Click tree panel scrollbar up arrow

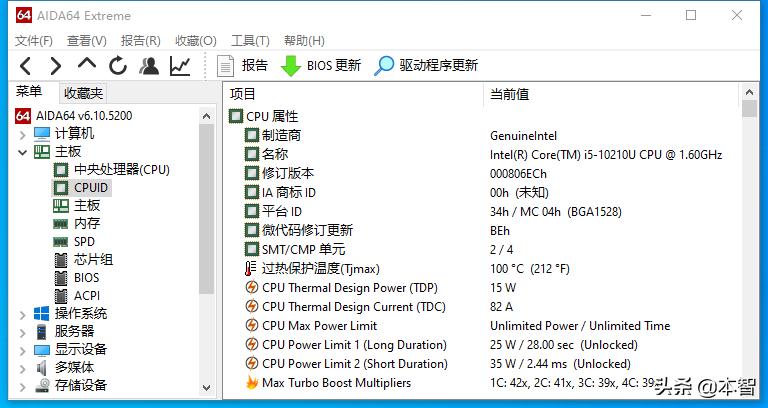(x=207, y=116)
